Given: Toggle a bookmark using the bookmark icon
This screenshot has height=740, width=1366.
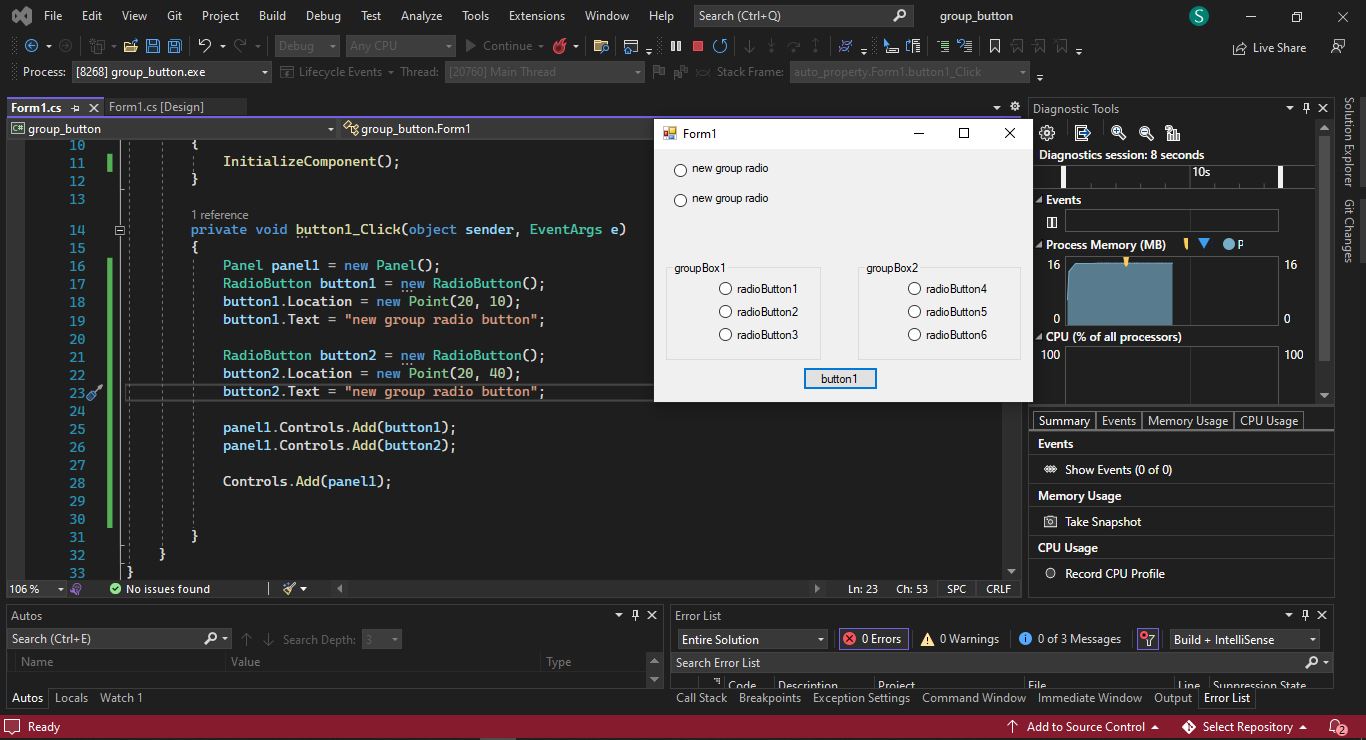Looking at the screenshot, I should tap(994, 46).
